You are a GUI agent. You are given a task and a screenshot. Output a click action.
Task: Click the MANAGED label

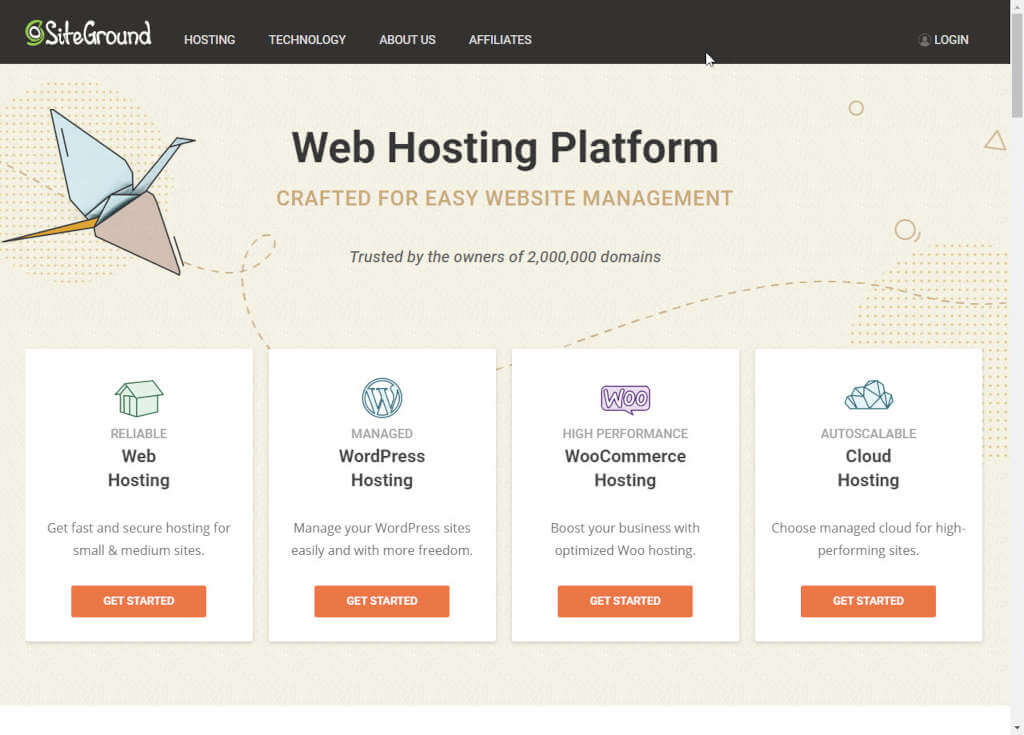click(x=382, y=434)
